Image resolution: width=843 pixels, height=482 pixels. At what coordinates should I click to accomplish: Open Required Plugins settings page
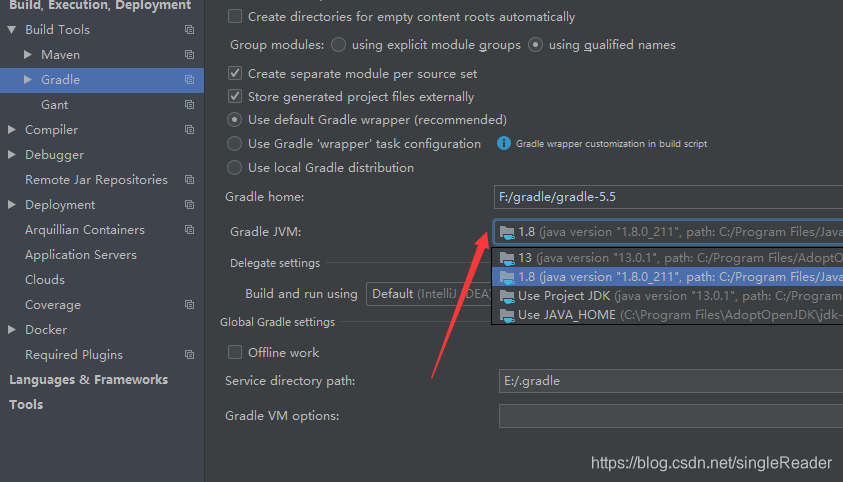coord(74,355)
